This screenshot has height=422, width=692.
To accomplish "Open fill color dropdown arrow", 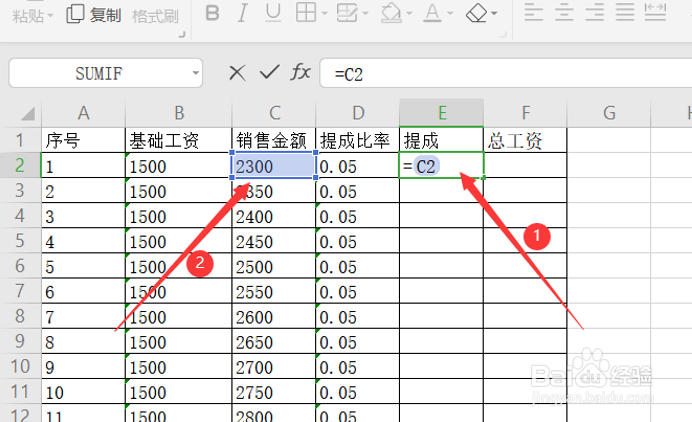I will [x=409, y=13].
